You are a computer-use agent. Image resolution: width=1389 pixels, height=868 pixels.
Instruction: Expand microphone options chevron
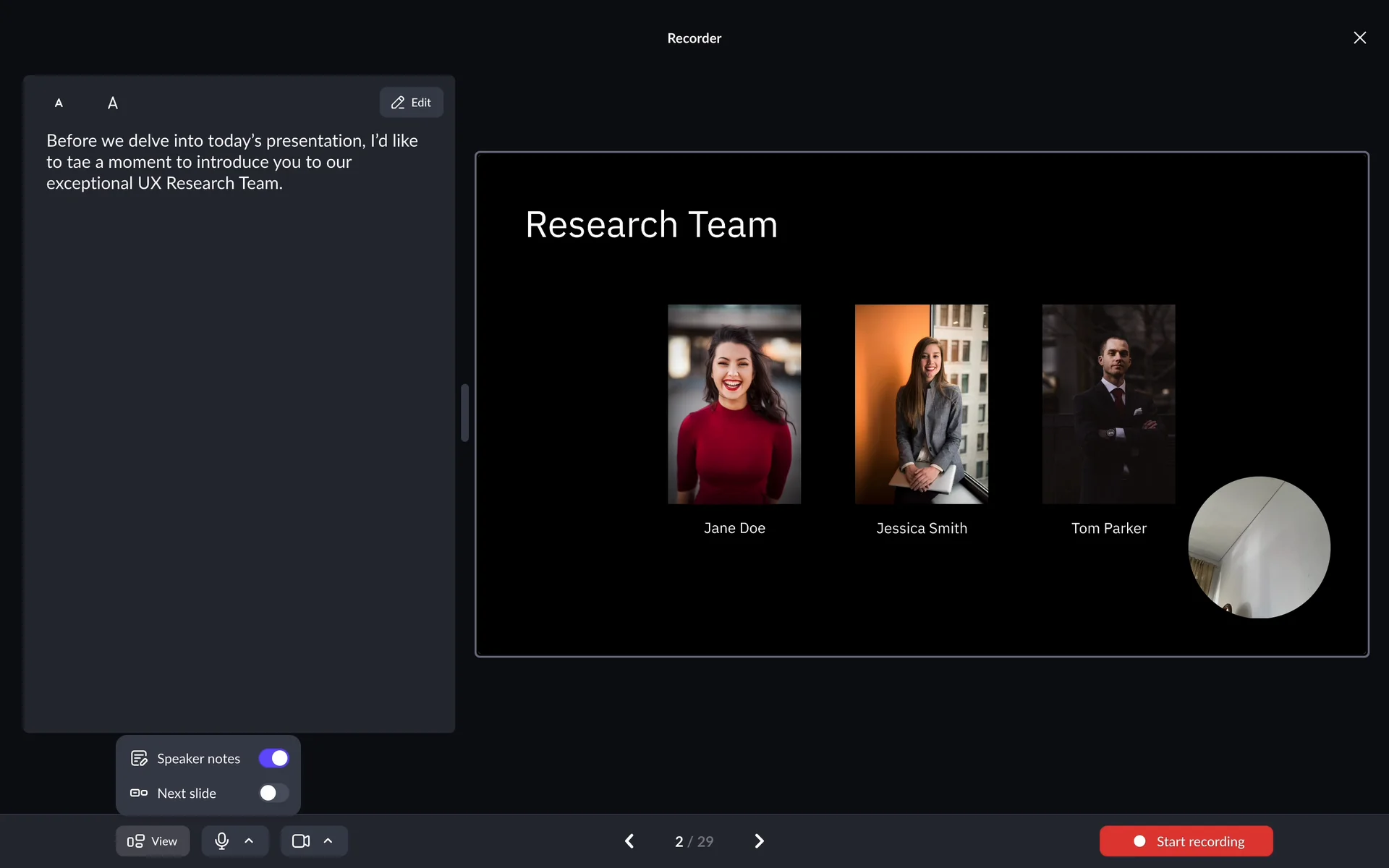pos(249,841)
